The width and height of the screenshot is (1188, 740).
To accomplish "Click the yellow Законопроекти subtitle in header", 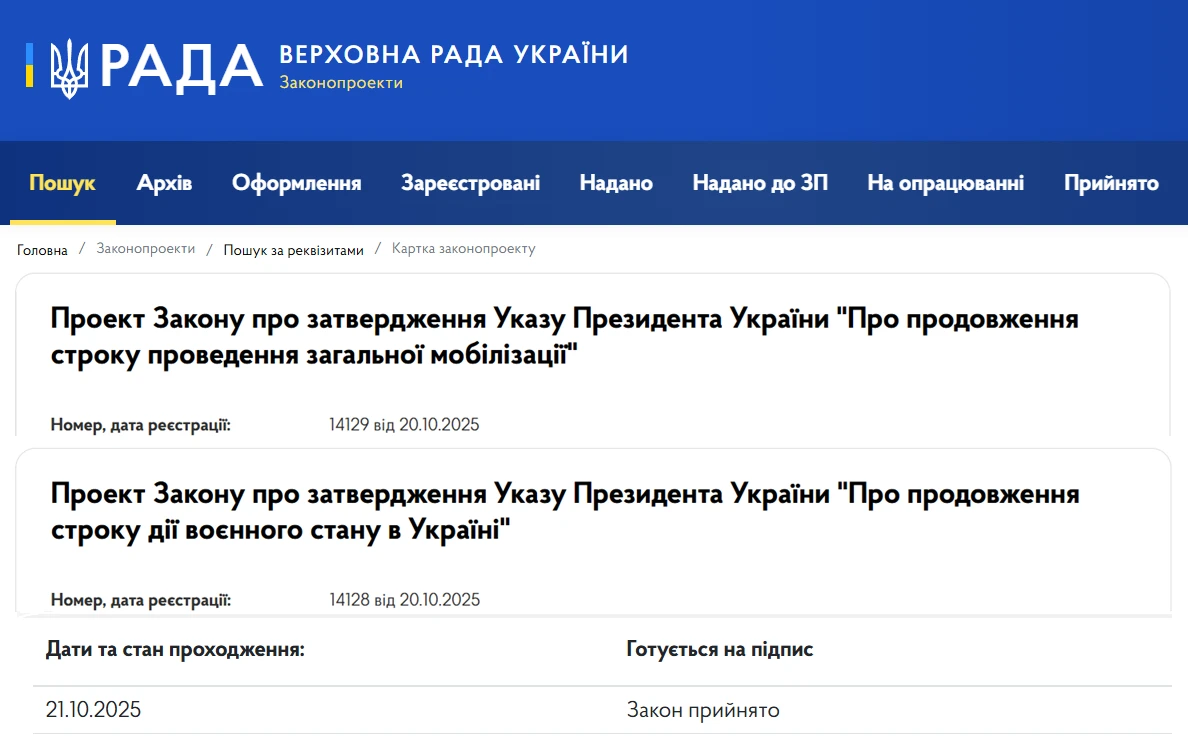I will 341,83.
